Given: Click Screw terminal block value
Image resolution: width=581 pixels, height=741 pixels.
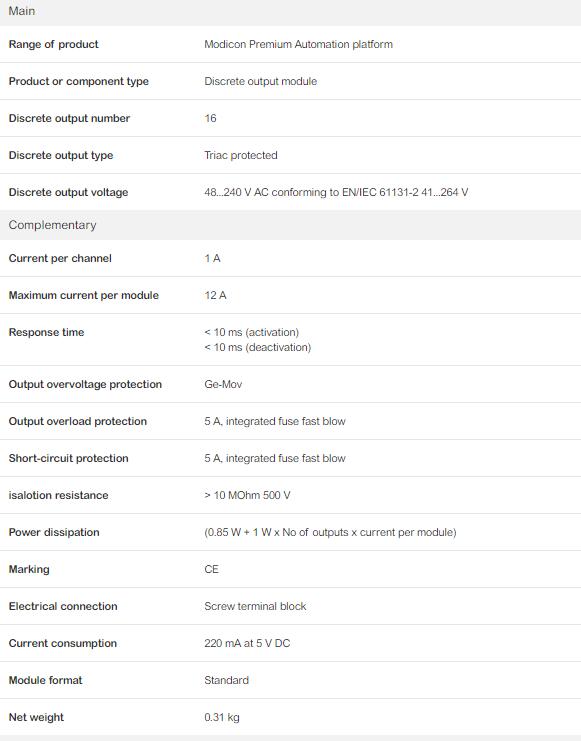Looking at the screenshot, I should click(x=255, y=606).
